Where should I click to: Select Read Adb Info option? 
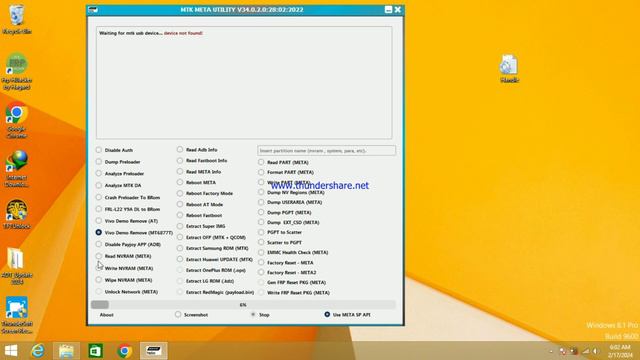[x=197, y=150]
